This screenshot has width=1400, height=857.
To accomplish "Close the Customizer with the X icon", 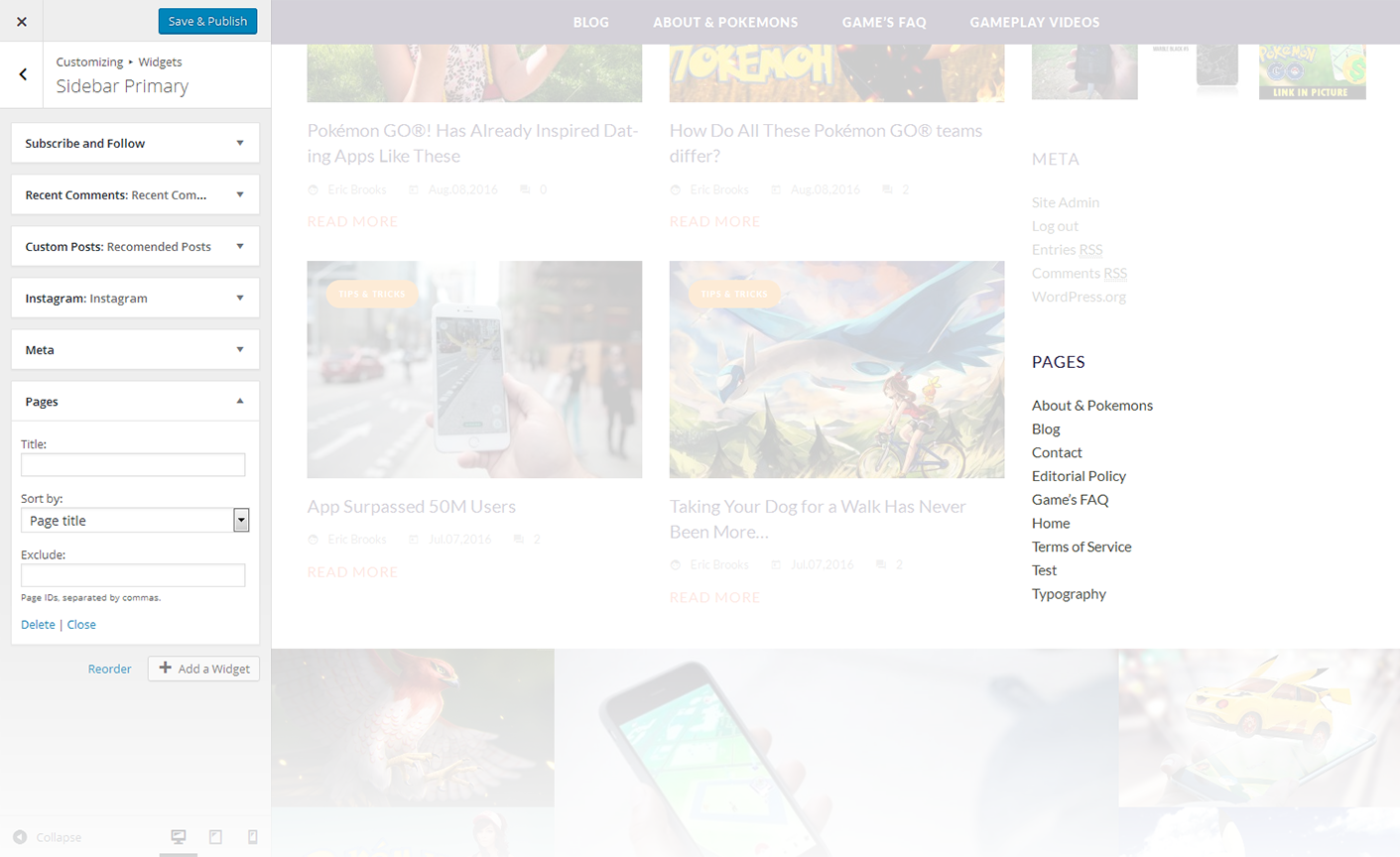I will 22,21.
